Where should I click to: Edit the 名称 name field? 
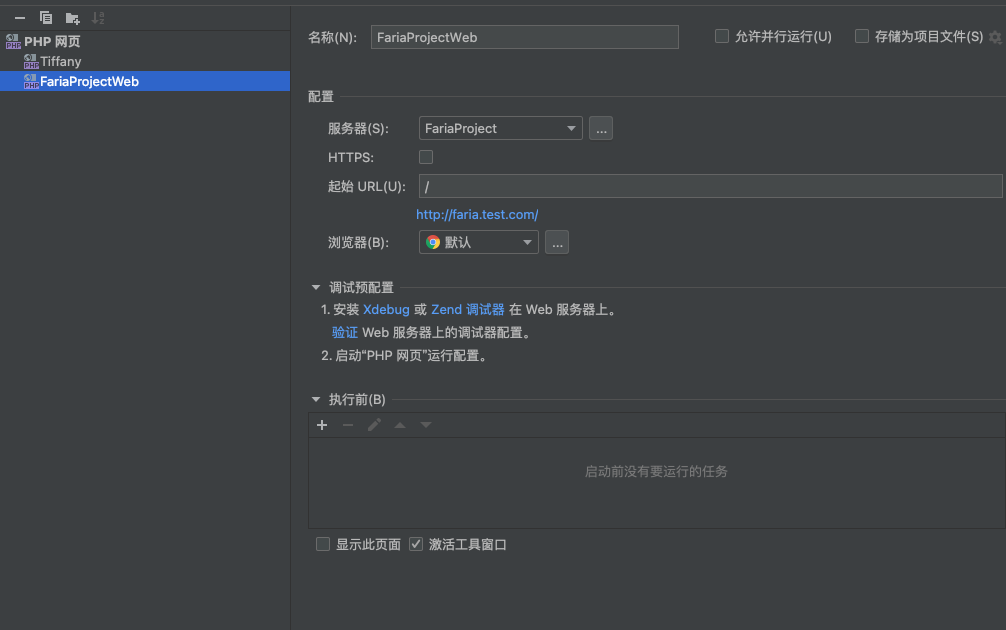(524, 37)
